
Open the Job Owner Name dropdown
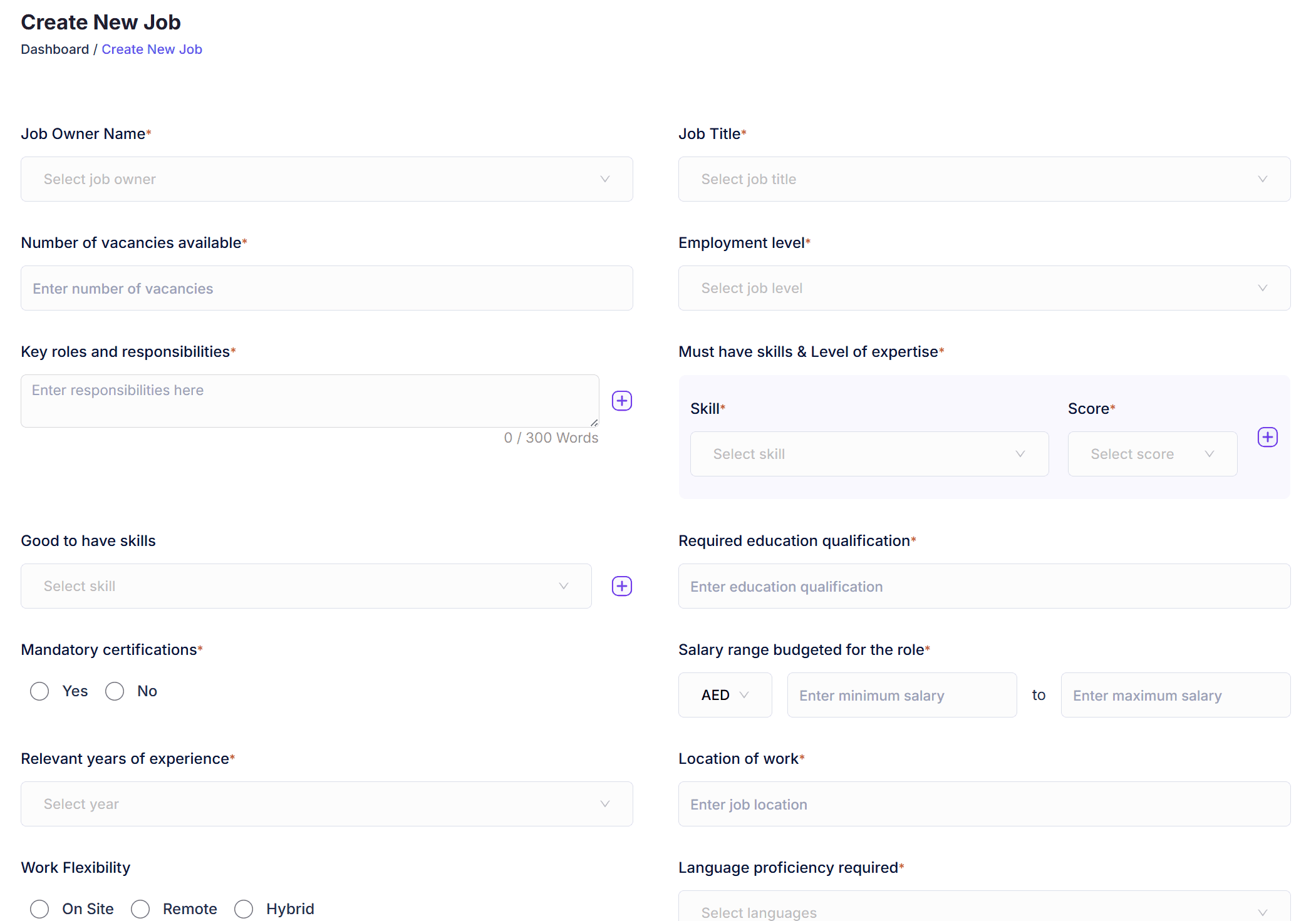click(326, 179)
